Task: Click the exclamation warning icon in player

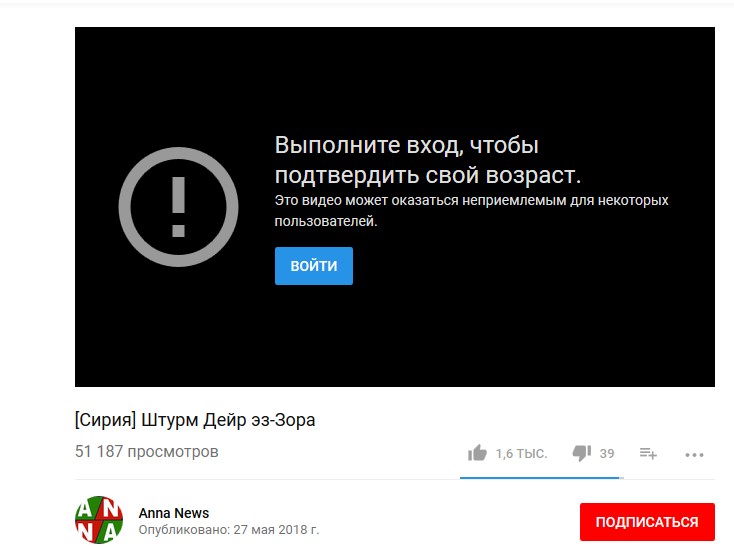Action: 179,207
